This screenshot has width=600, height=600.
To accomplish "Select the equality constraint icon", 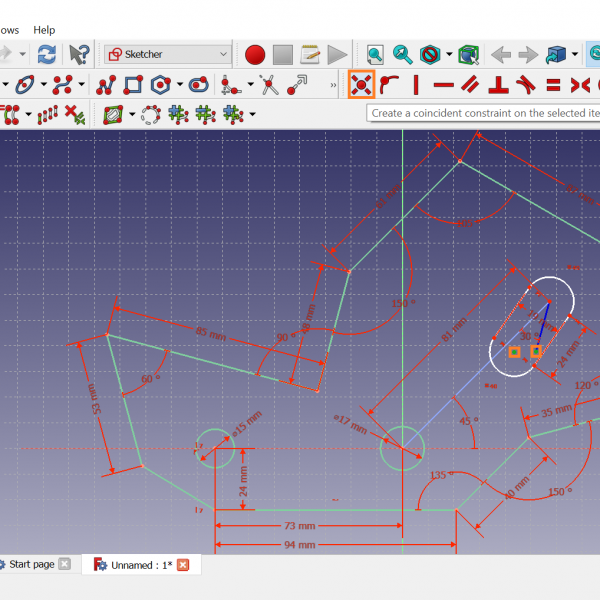I will [552, 85].
